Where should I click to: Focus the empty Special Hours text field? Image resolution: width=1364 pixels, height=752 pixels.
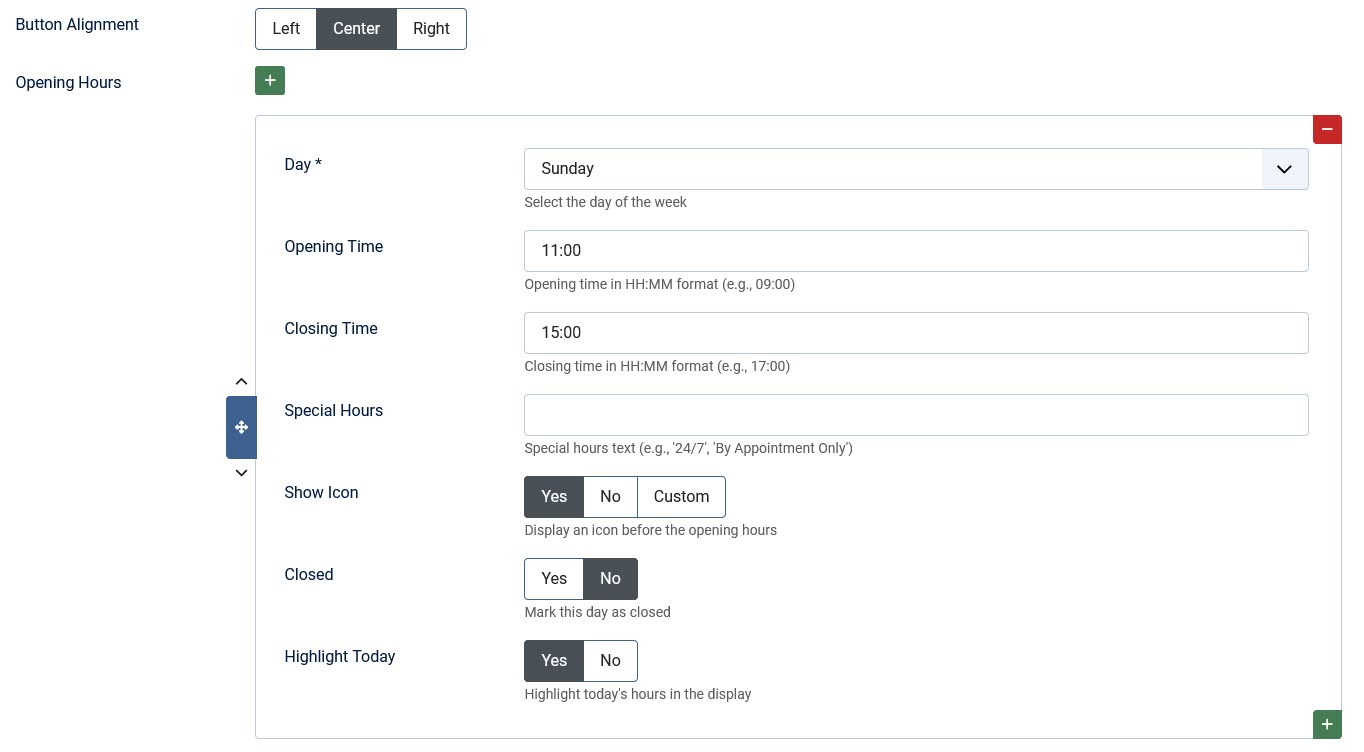(915, 415)
